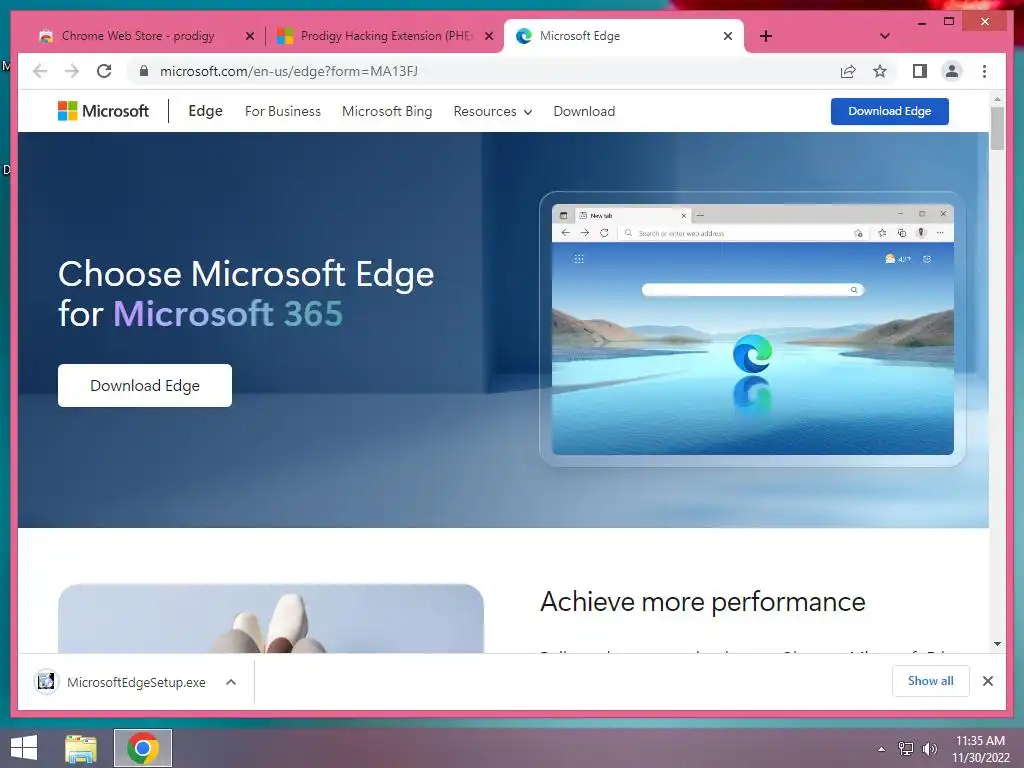This screenshot has height=768, width=1024.
Task: Close the Prodigy Hacking Extension tab
Action: [488, 37]
